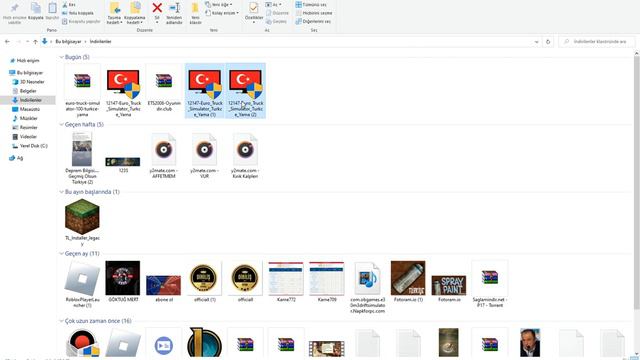Select the Kes scissors command
This screenshot has height=360, width=640.
[69, 5]
